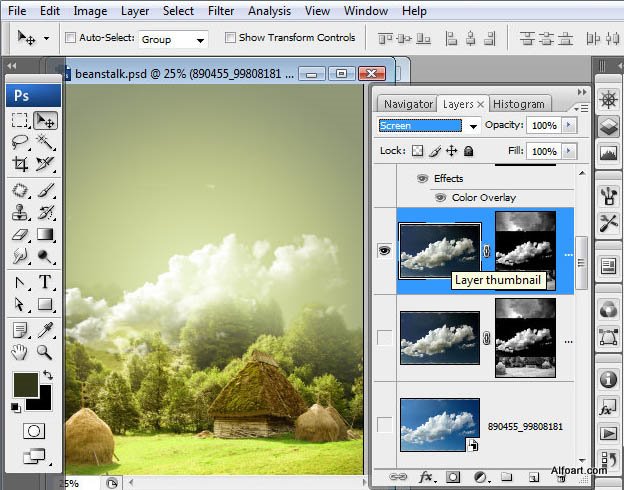The height and width of the screenshot is (490, 624).
Task: Open the Auto-Select Group dropdown
Action: coord(172,39)
